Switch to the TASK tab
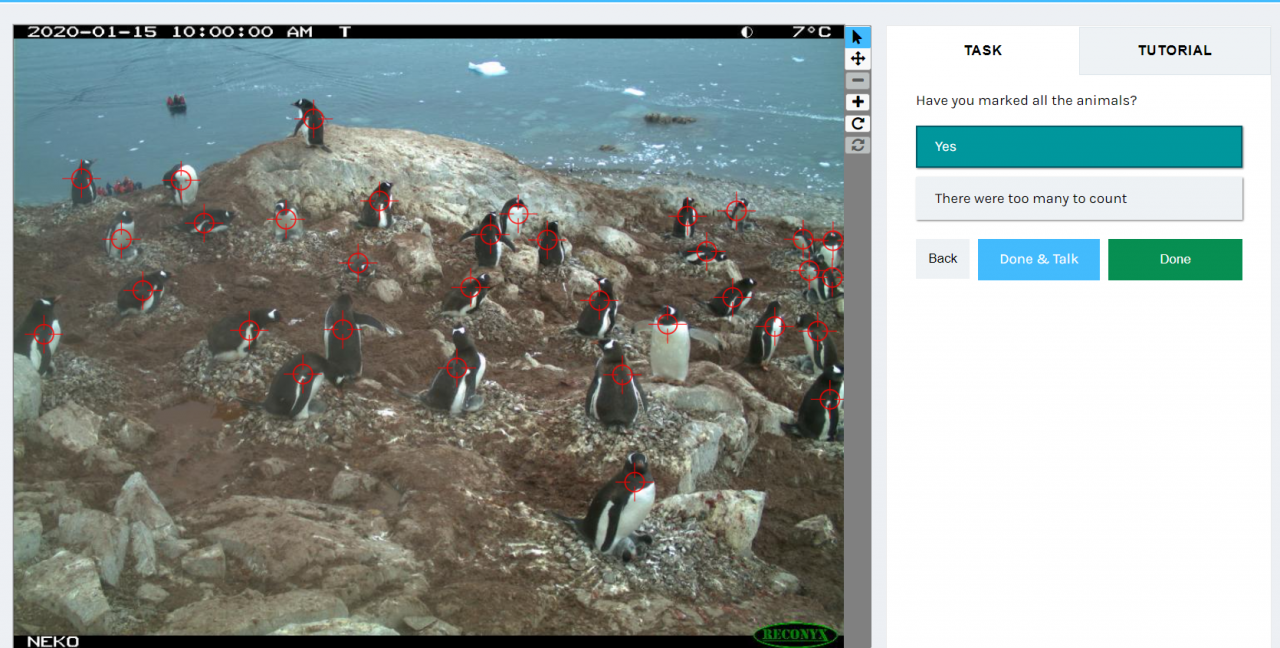The height and width of the screenshot is (648, 1280). tap(983, 50)
